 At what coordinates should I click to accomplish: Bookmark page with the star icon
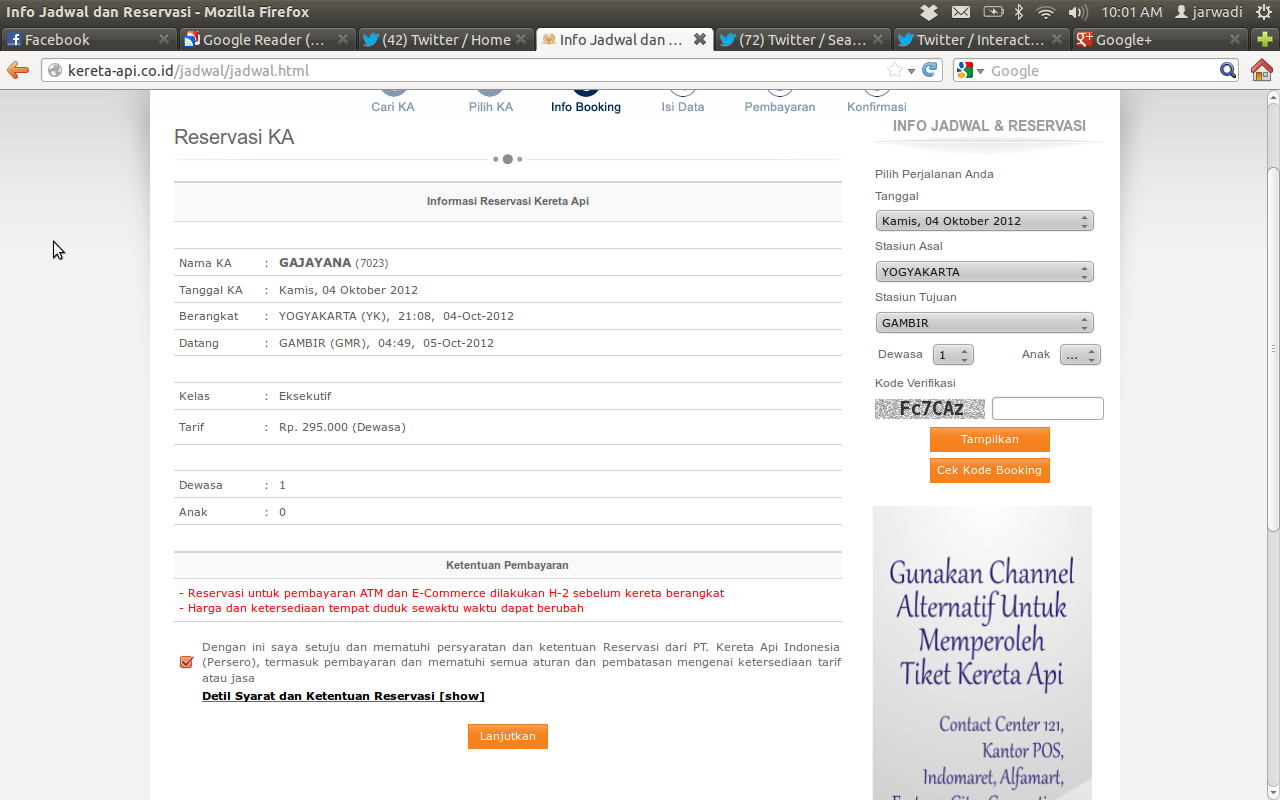point(894,70)
